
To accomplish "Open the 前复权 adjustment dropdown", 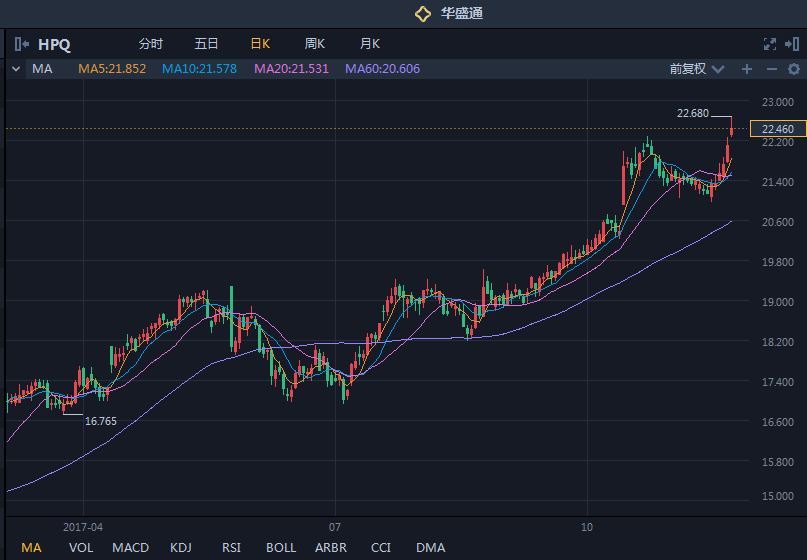I will [x=695, y=69].
